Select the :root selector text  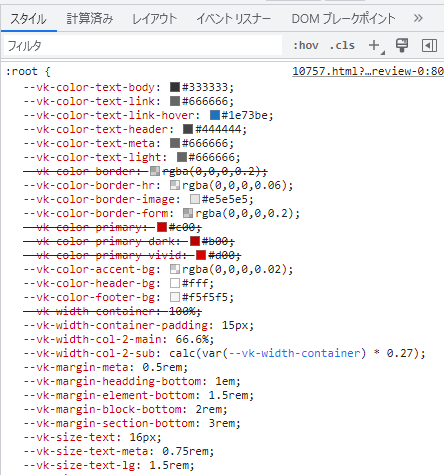pyautogui.click(x=22, y=71)
